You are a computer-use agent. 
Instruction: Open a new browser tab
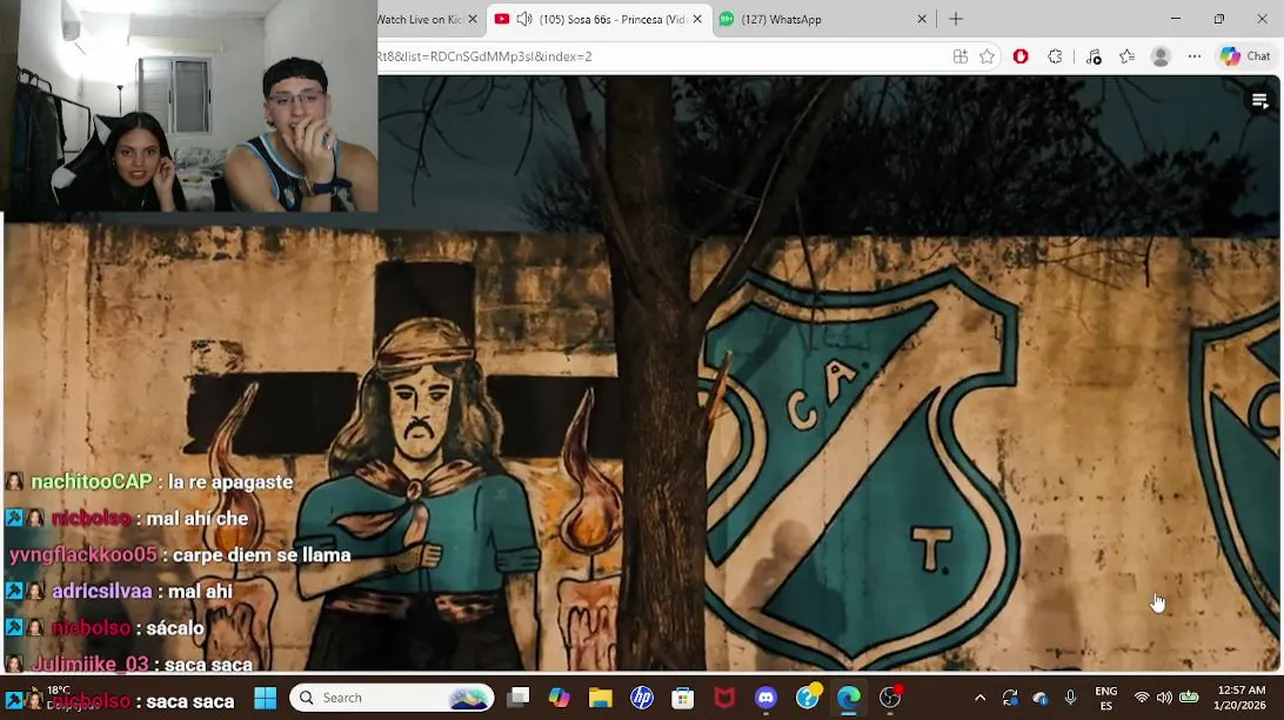(956, 19)
